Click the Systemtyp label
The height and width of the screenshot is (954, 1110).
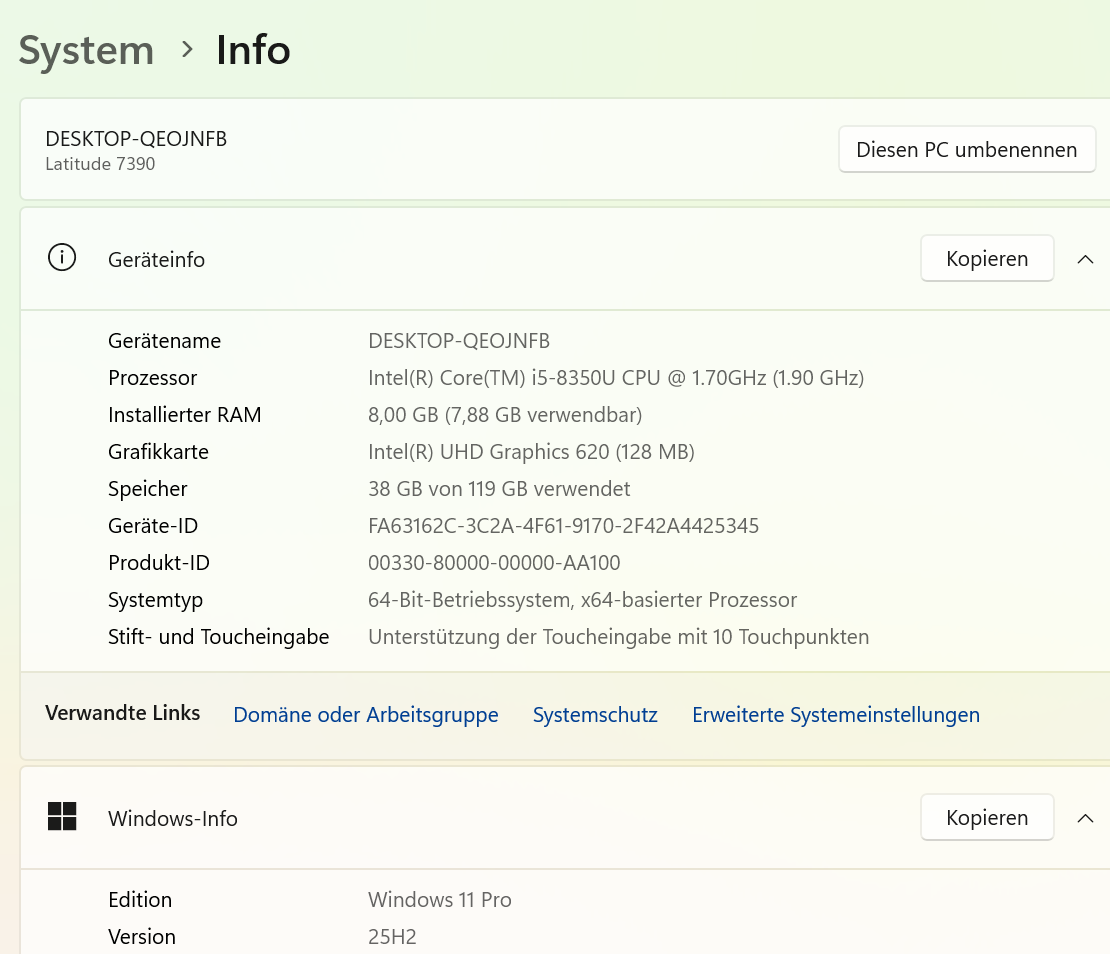155,600
